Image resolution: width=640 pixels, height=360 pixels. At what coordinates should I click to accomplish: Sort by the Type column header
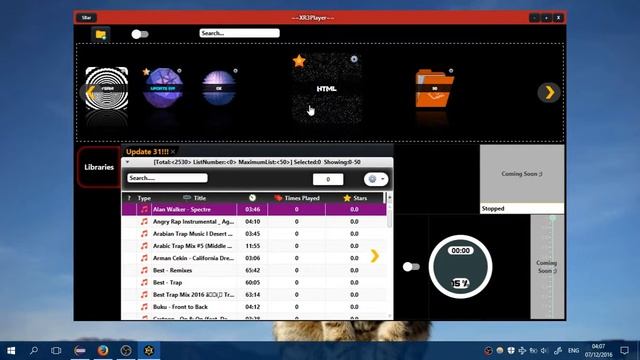click(x=144, y=198)
